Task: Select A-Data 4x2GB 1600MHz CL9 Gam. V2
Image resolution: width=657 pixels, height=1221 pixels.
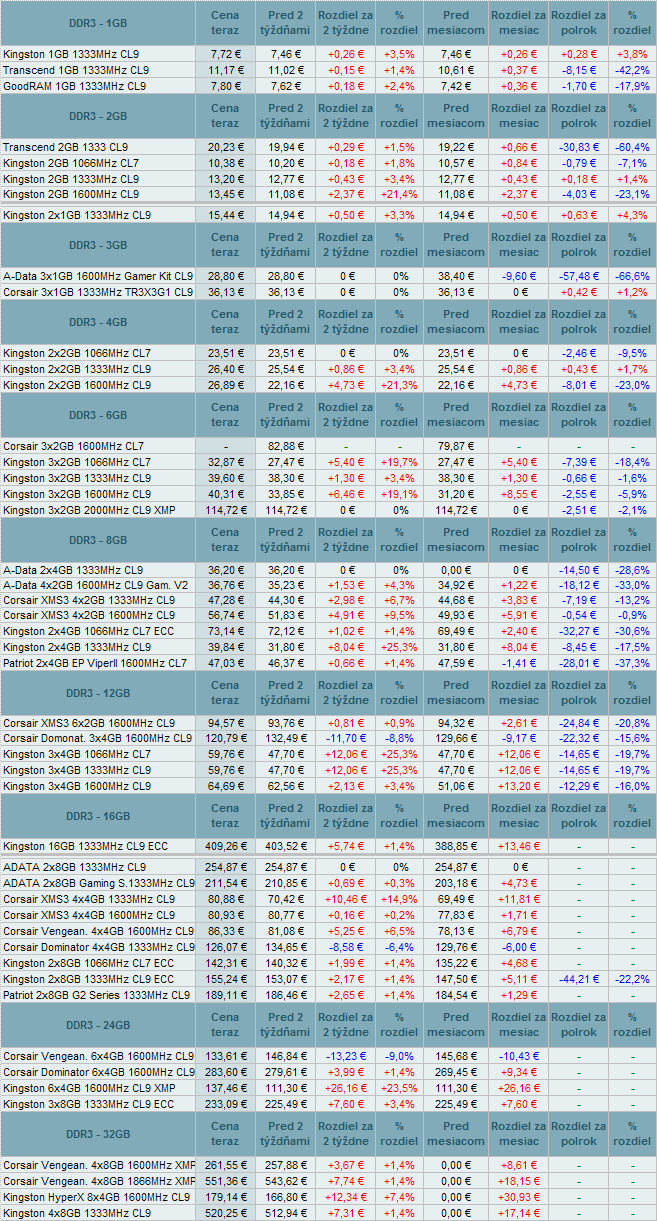Action: pyautogui.click(x=96, y=585)
